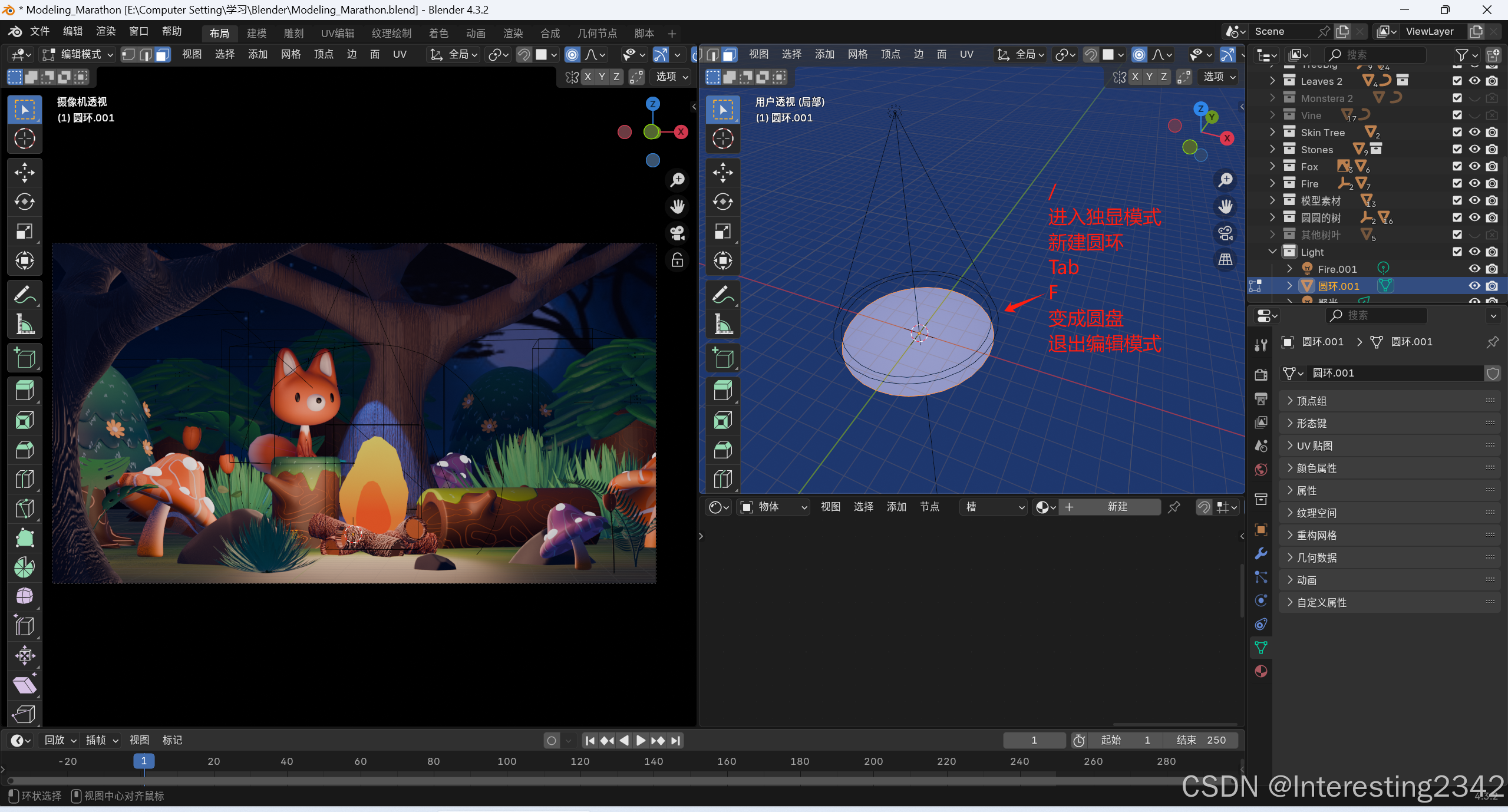Expand the Skin Tree collection
The height and width of the screenshot is (812, 1508).
tap(1272, 133)
